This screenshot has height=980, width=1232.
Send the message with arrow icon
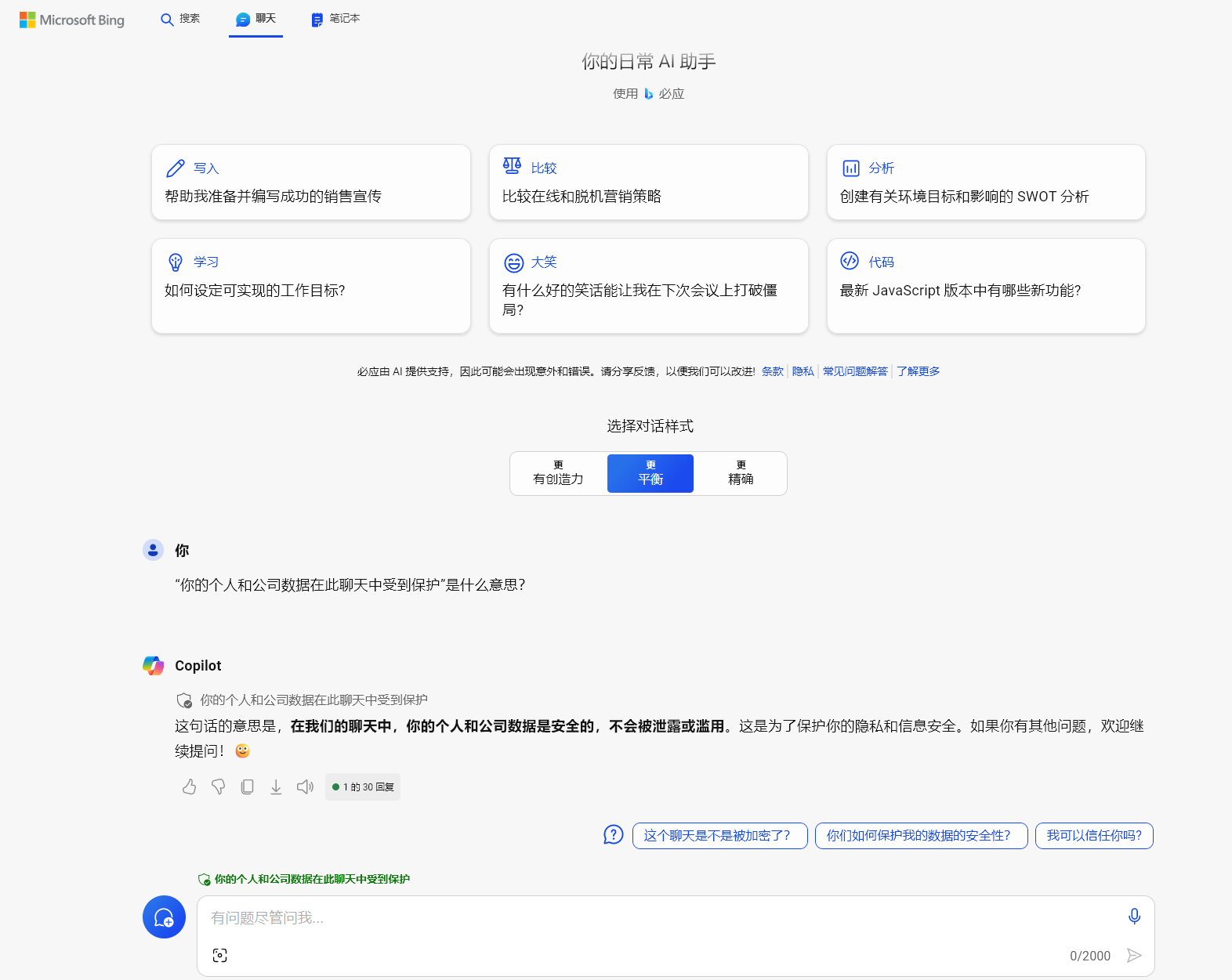[x=1134, y=956]
